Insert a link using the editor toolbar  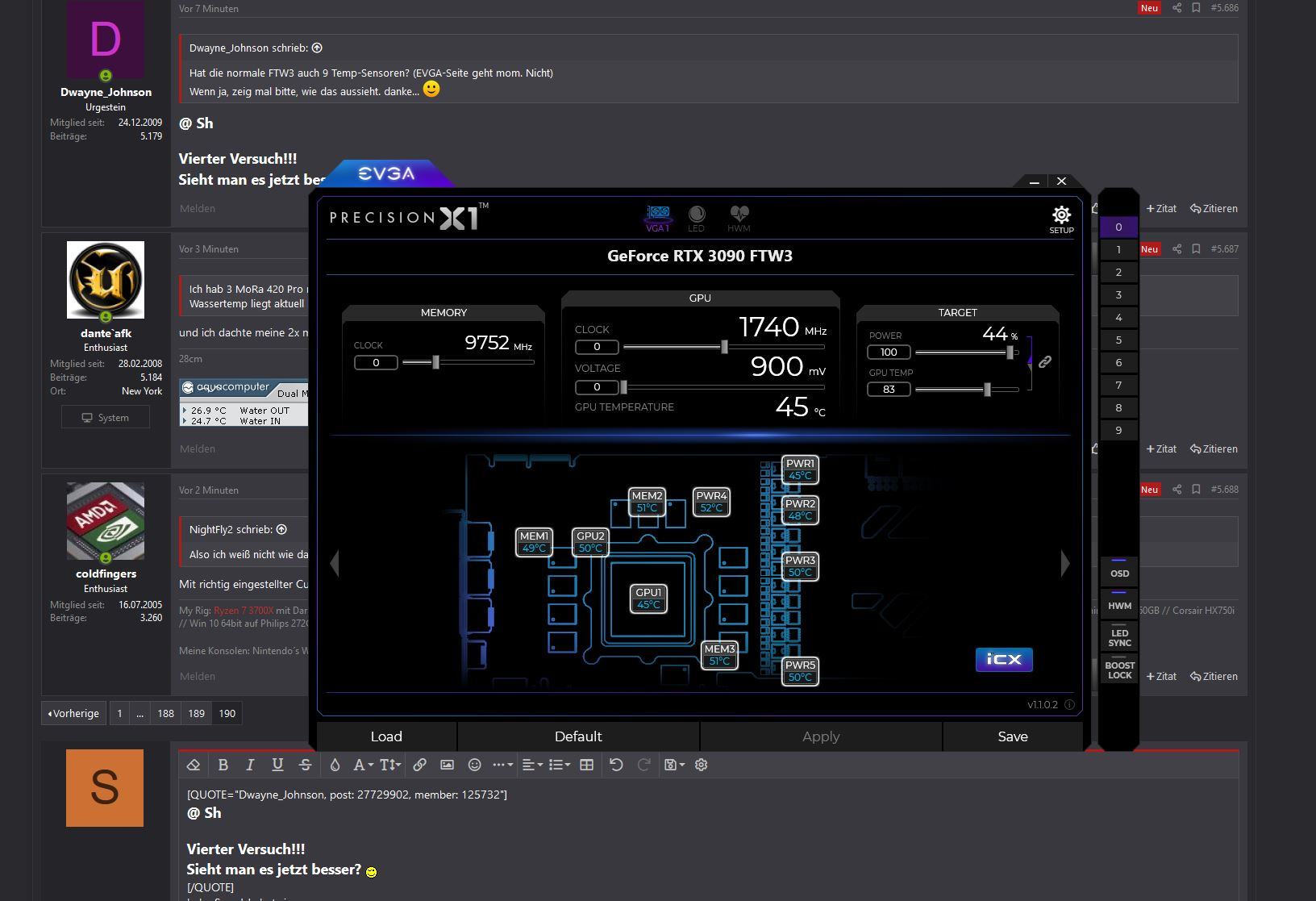[419, 765]
